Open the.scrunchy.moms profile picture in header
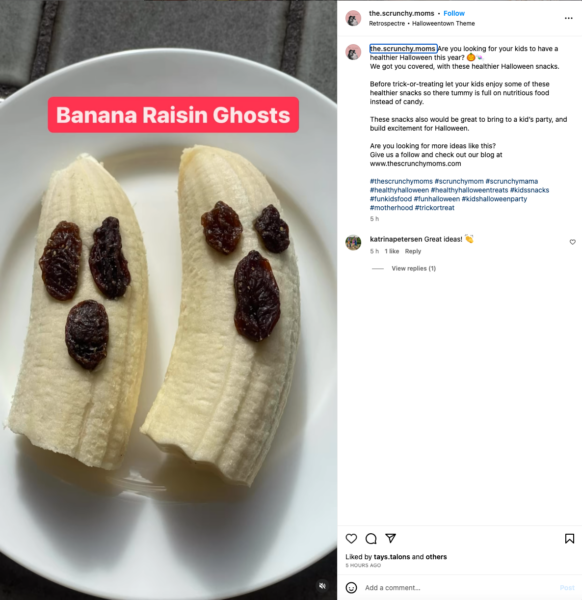This screenshot has width=582, height=600. tap(353, 18)
